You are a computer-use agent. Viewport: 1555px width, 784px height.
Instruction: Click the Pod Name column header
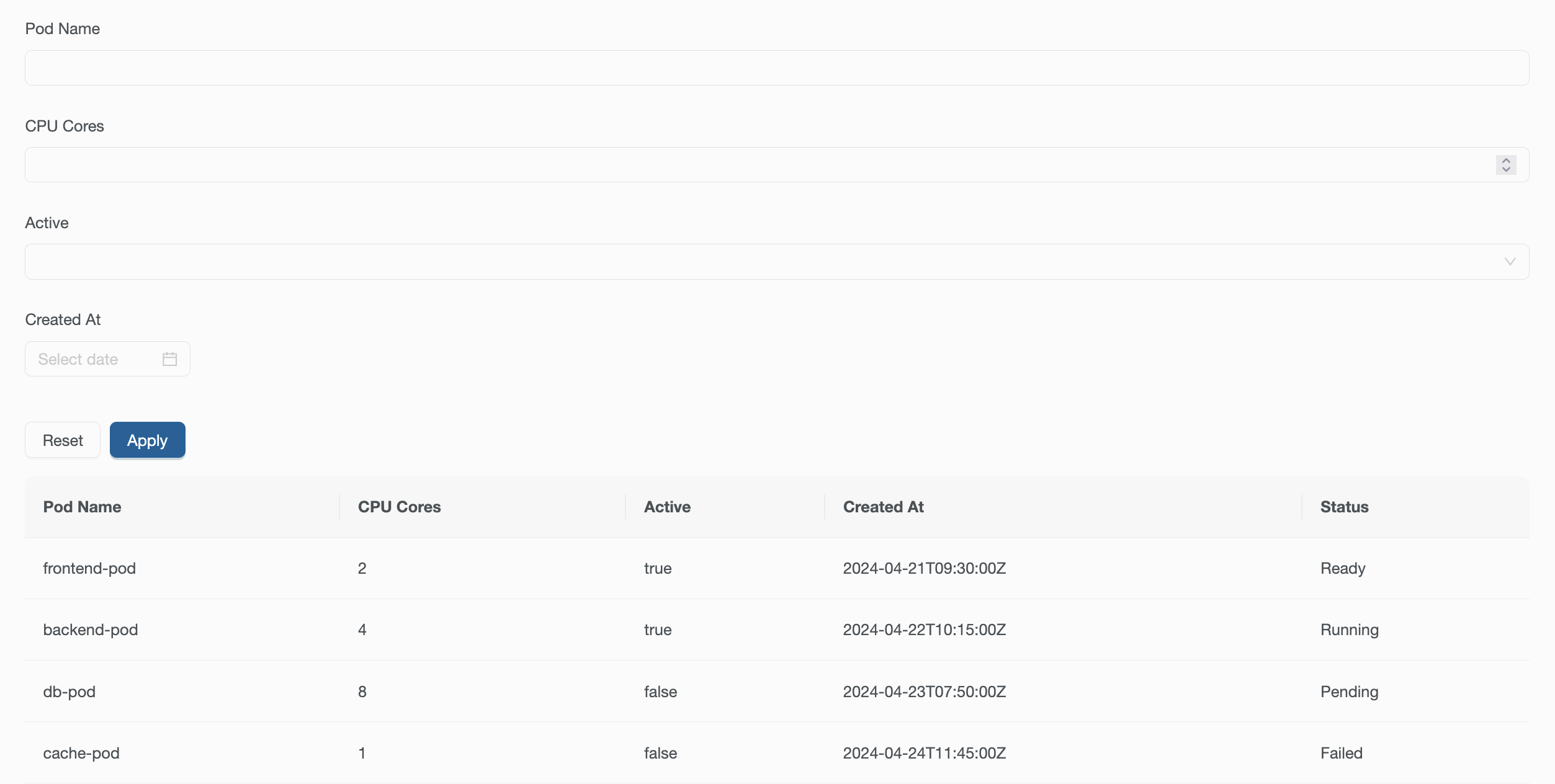82,507
